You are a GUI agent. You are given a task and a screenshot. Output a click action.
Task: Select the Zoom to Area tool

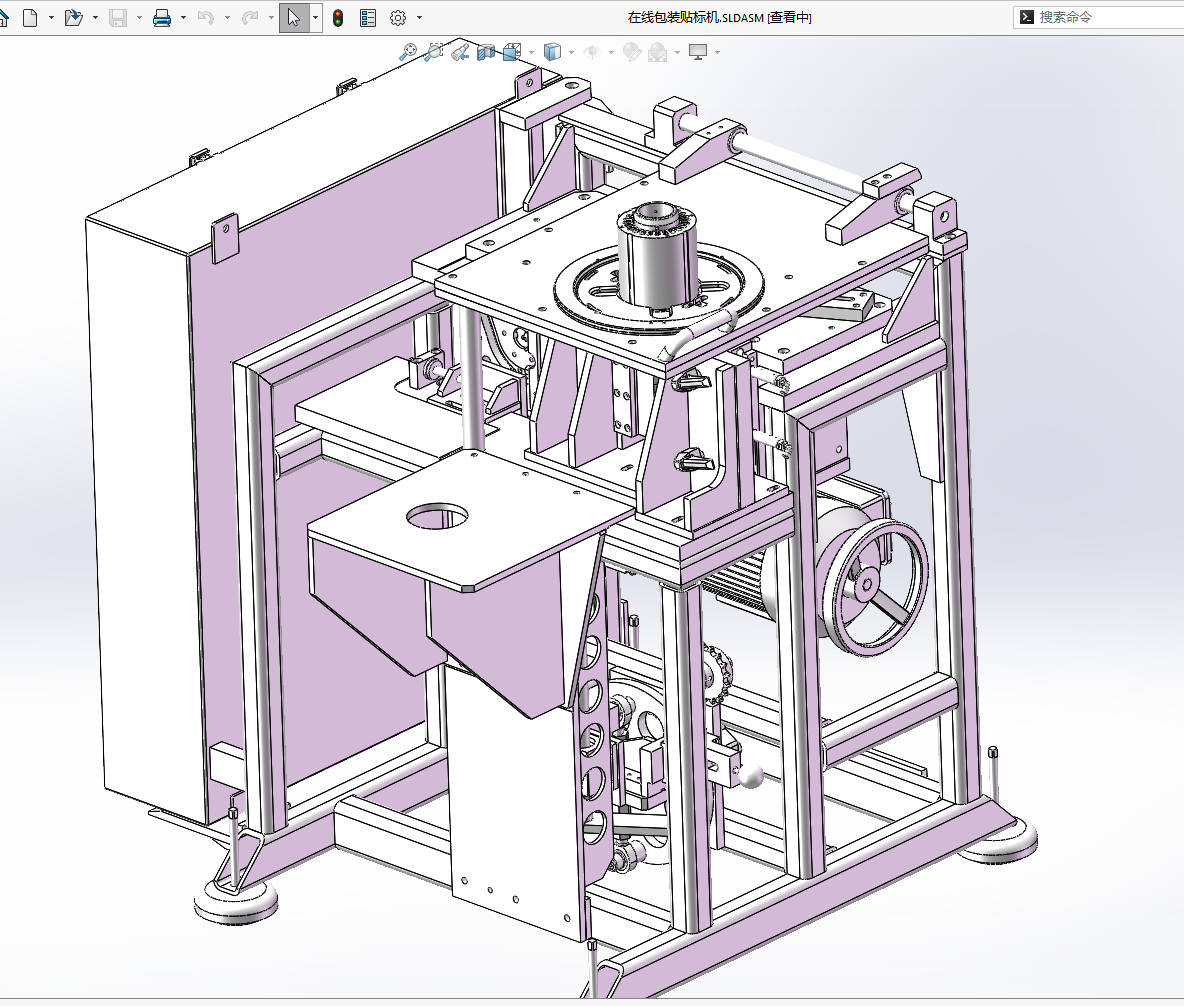point(433,52)
